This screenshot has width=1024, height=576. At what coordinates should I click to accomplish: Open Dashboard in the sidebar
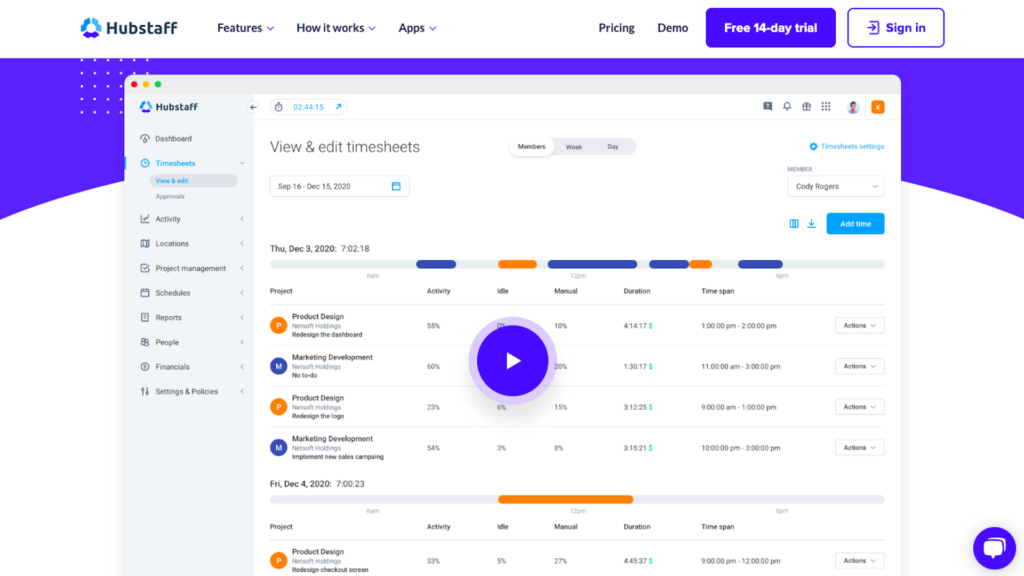173,138
